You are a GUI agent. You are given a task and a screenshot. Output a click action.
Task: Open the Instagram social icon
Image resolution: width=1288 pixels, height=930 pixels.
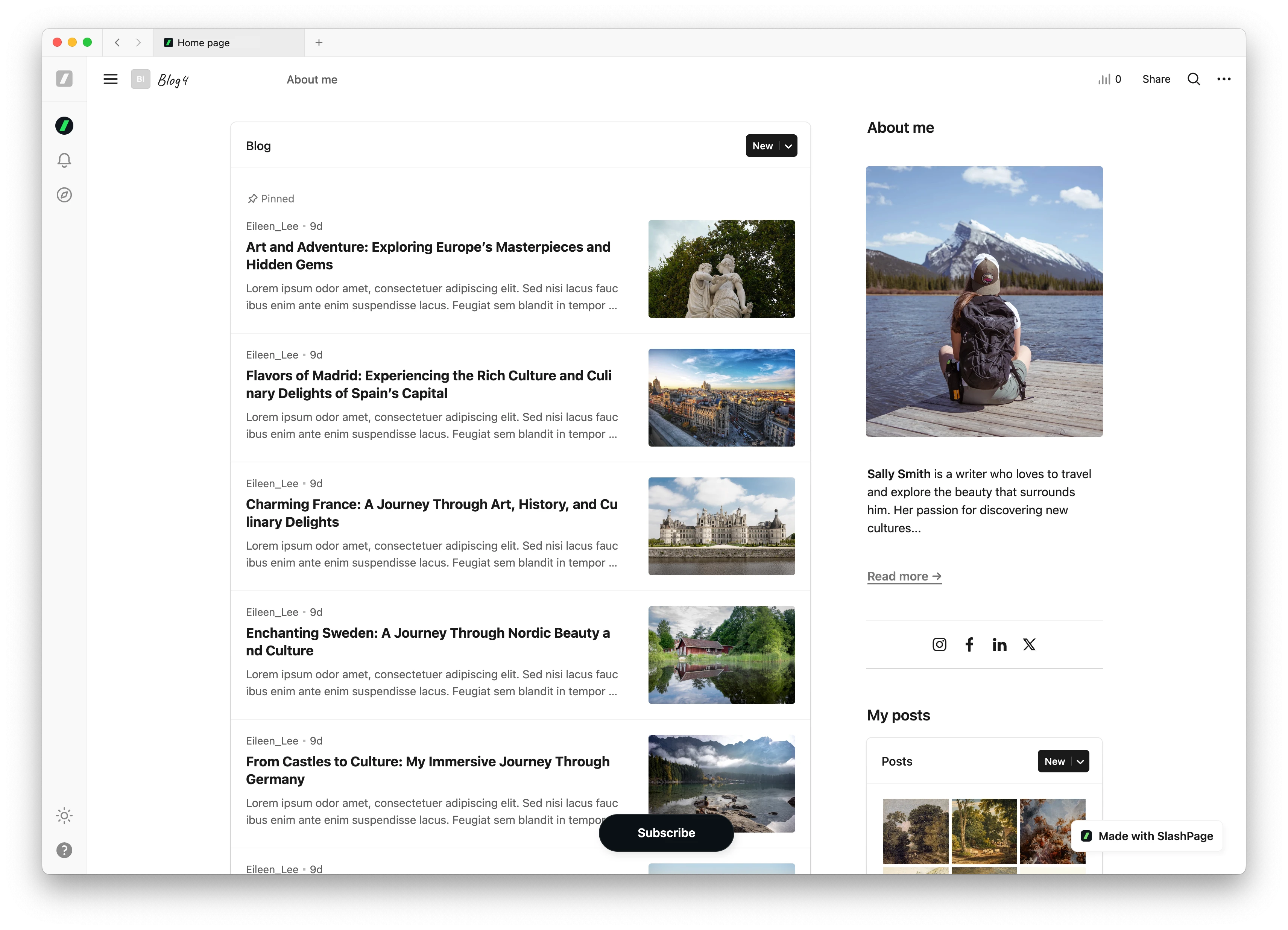939,644
